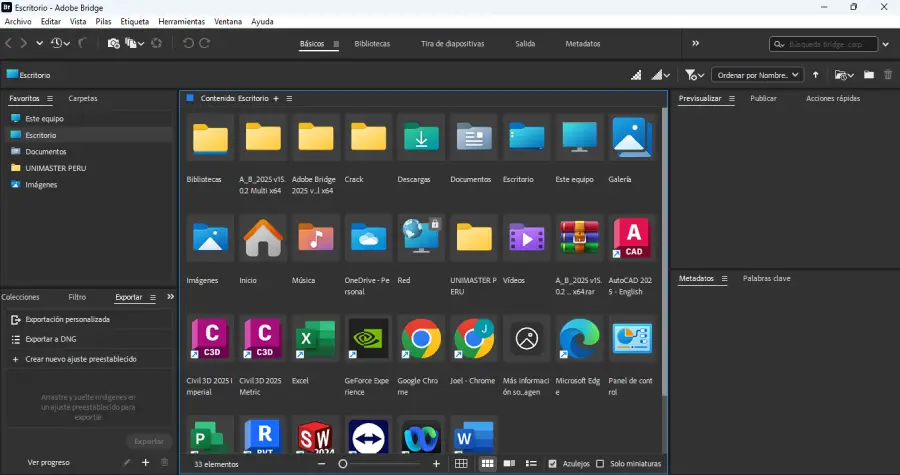Switch to the Palabras clave tab
The image size is (900, 475).
click(x=766, y=278)
